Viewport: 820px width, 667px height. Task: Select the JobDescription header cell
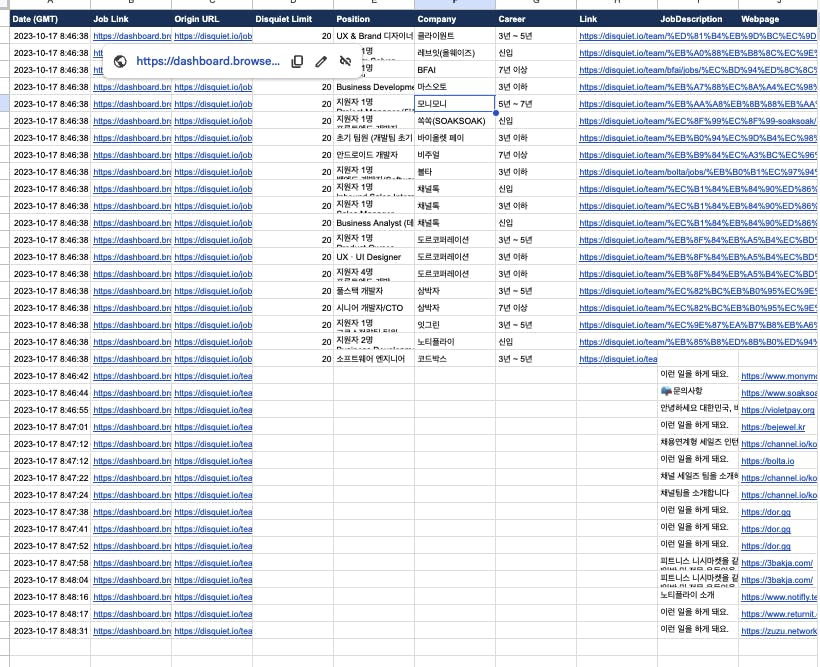click(698, 19)
